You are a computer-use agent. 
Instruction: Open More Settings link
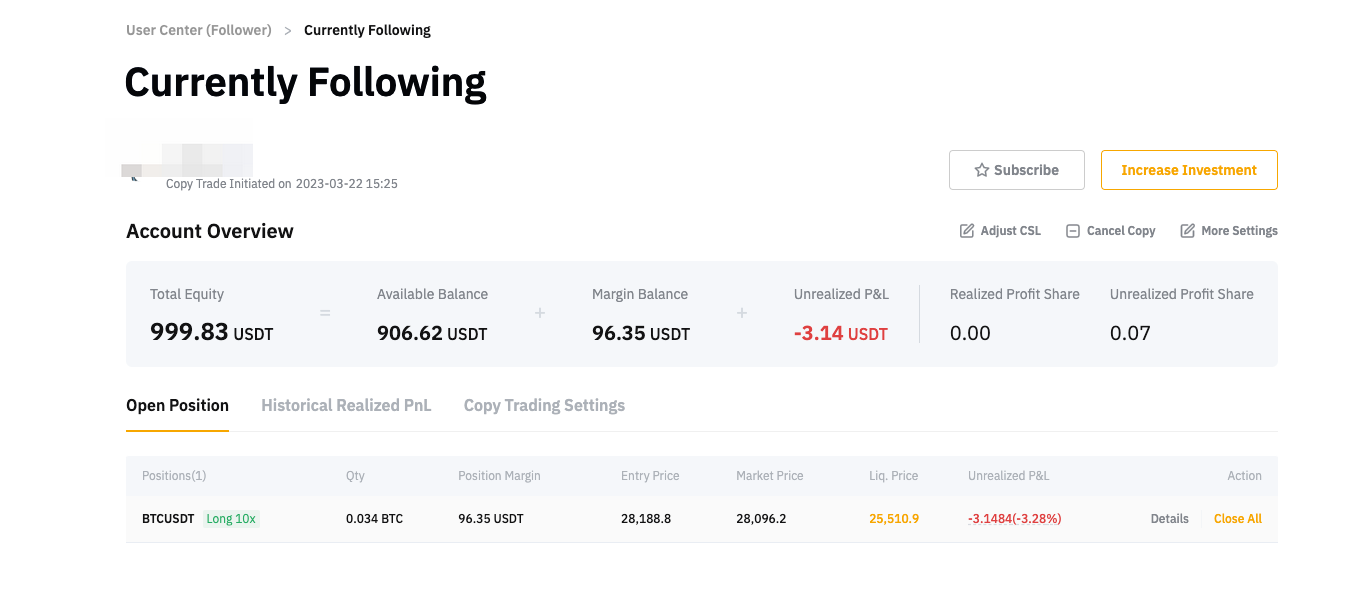click(1240, 231)
